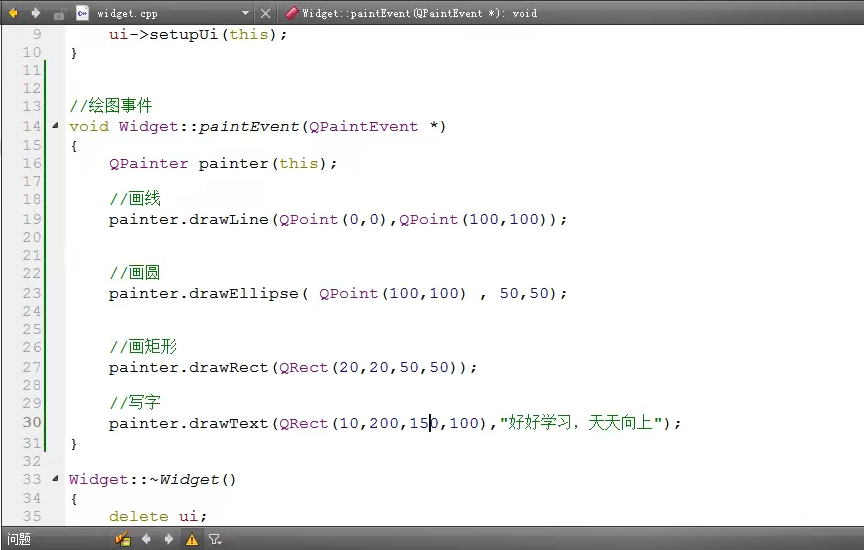864x550 pixels.
Task: Click the //写字 comment
Action: (135, 402)
